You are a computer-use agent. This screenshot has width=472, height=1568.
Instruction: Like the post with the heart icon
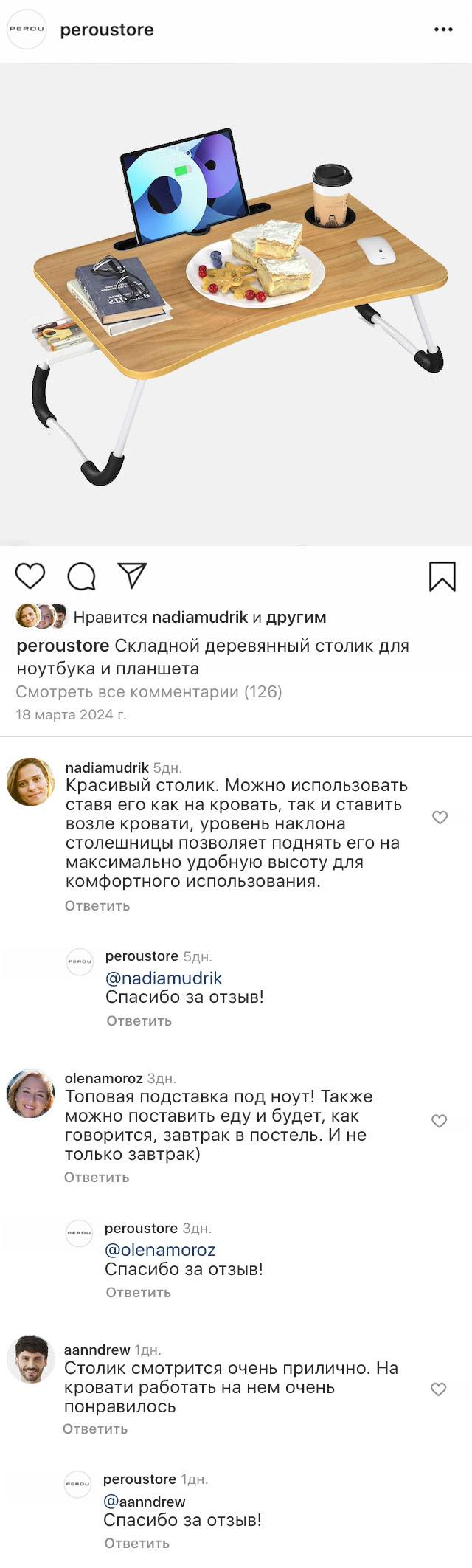(x=30, y=576)
